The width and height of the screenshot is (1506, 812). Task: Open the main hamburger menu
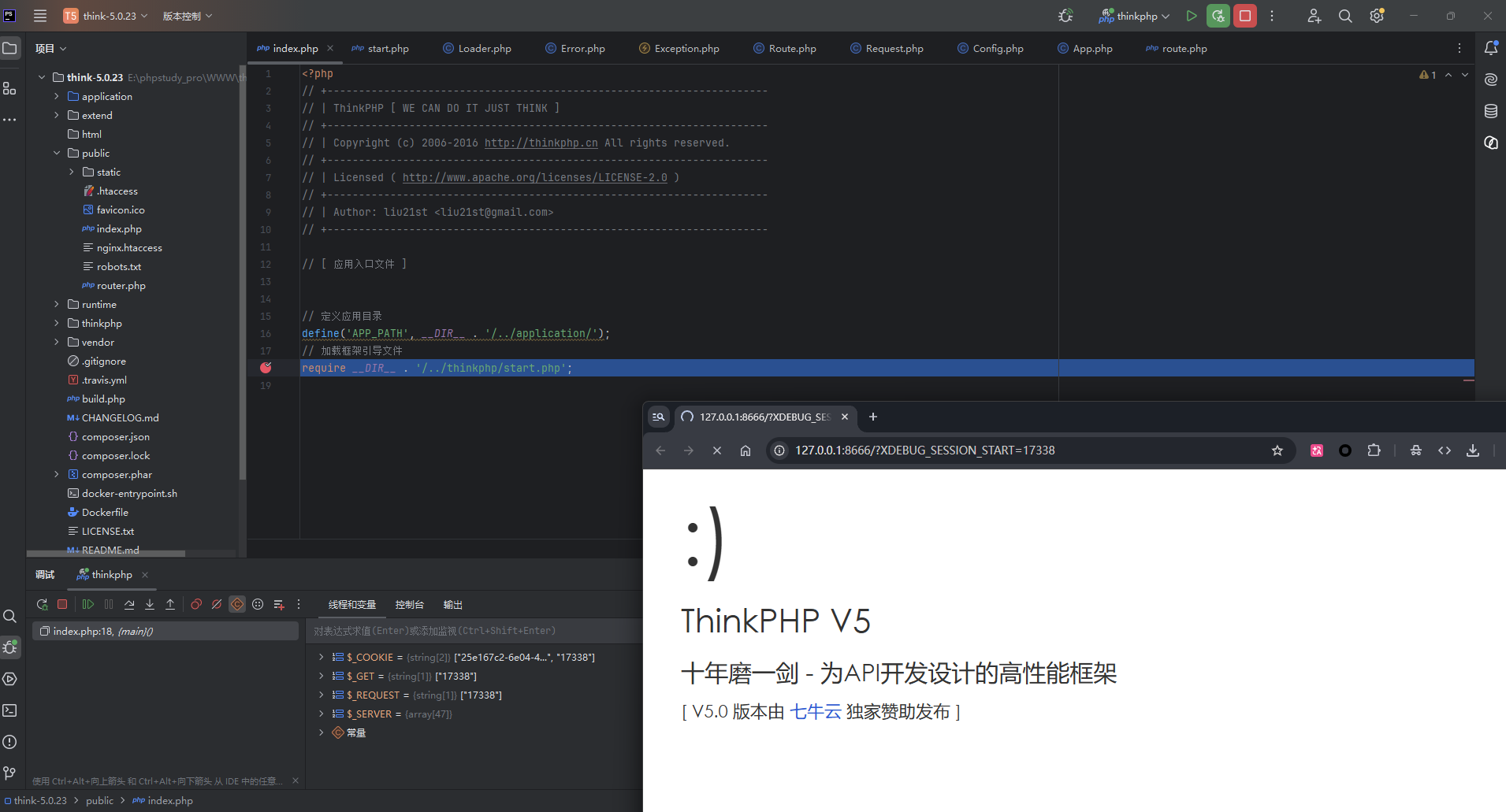[x=40, y=16]
